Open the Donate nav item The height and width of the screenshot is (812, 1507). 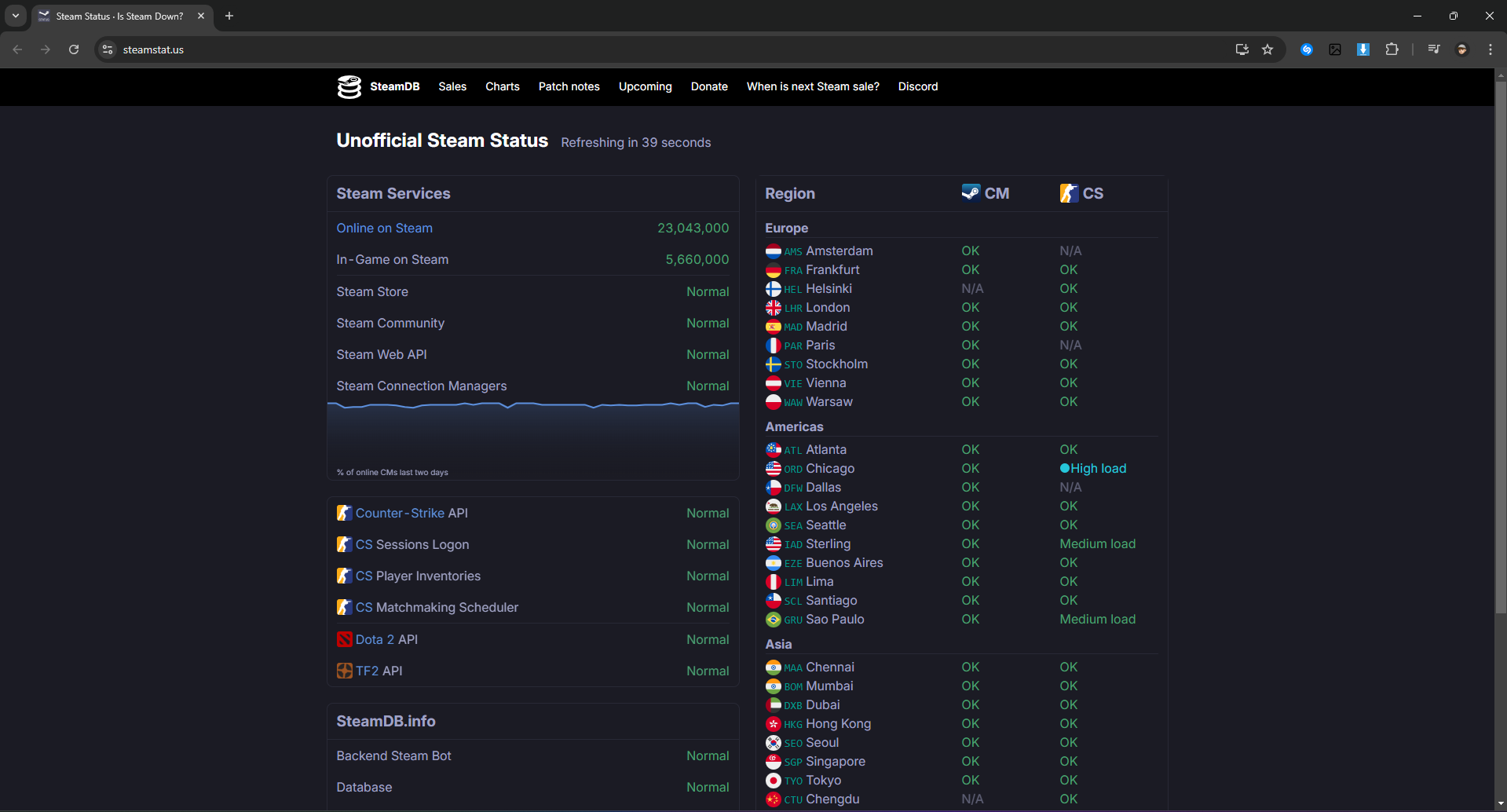click(709, 86)
